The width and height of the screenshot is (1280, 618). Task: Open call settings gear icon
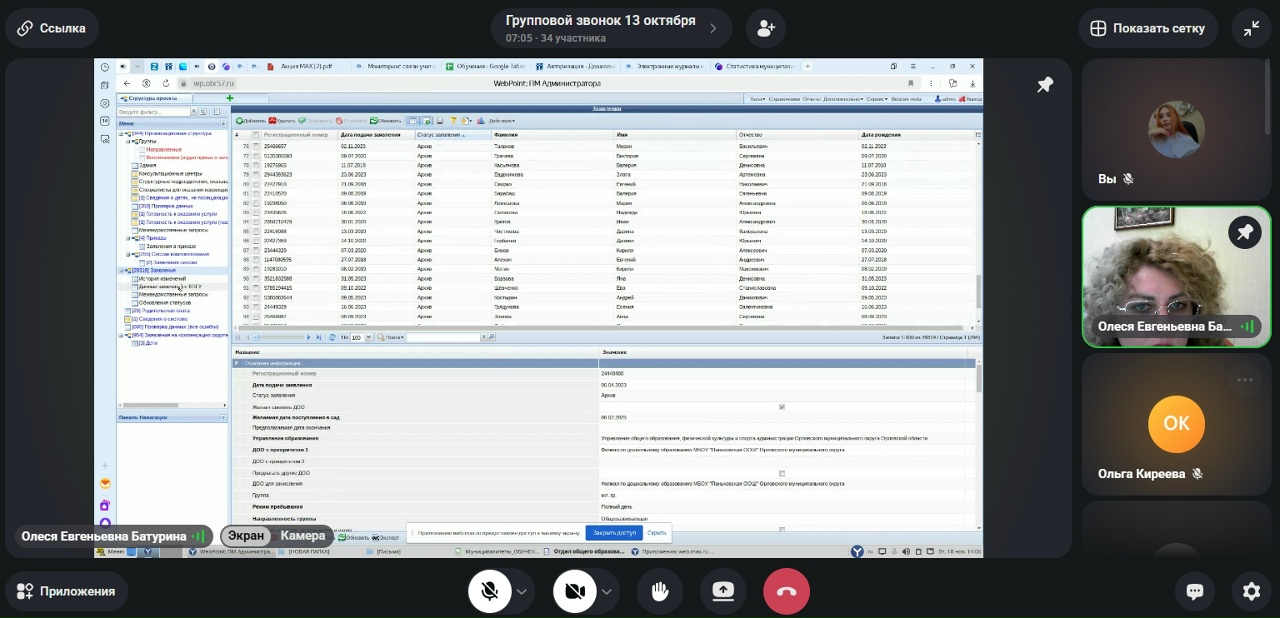pos(1251,591)
